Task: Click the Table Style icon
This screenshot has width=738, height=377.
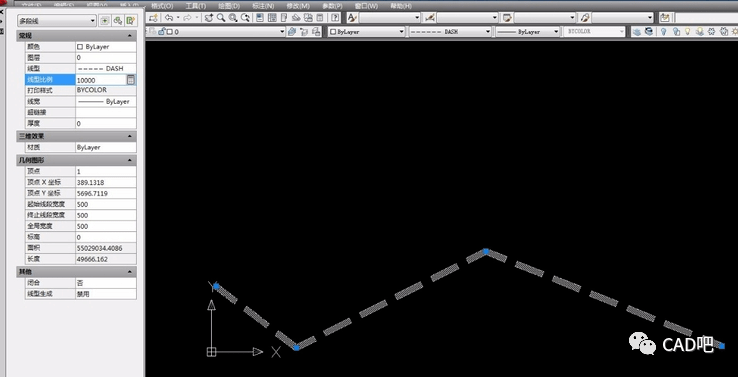Action: (x=507, y=18)
